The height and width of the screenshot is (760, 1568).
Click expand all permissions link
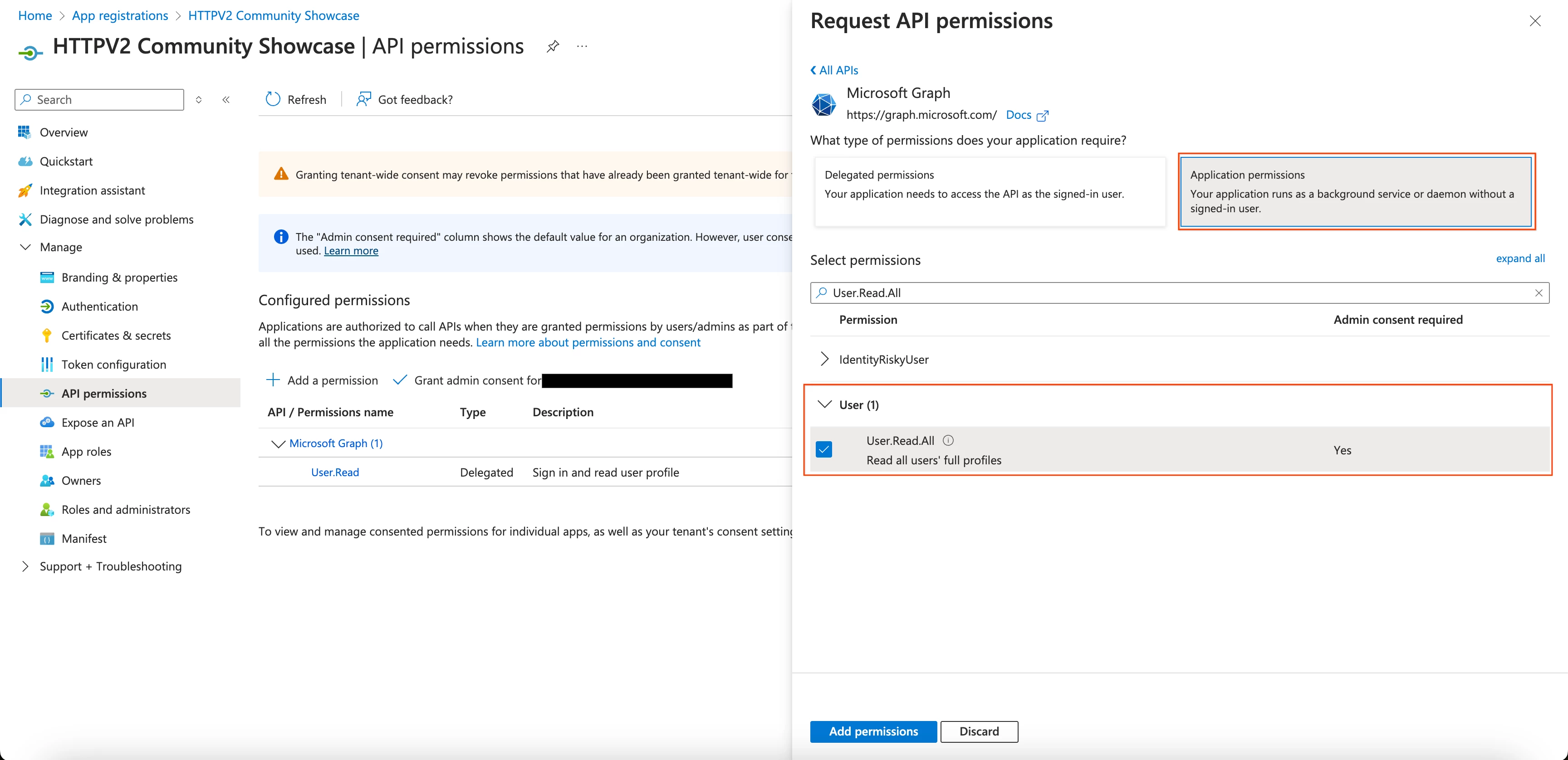pyautogui.click(x=1520, y=258)
